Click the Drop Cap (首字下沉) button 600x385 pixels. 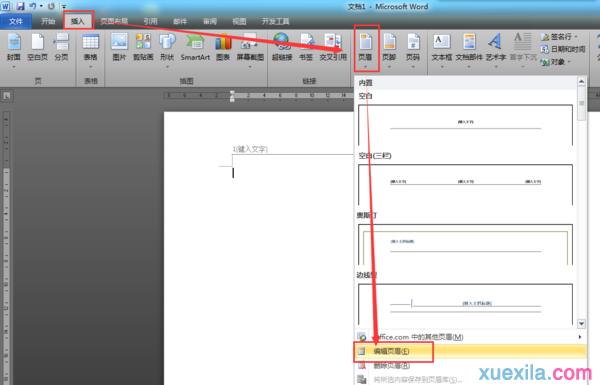523,51
